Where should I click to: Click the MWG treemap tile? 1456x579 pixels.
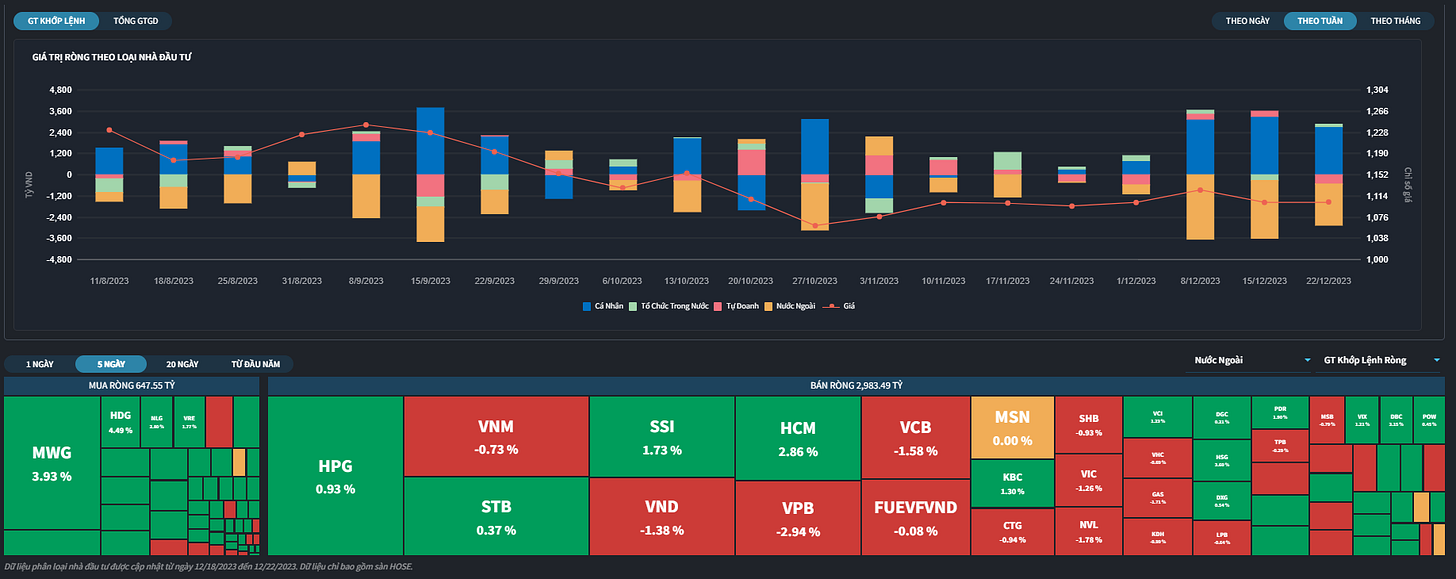52,463
